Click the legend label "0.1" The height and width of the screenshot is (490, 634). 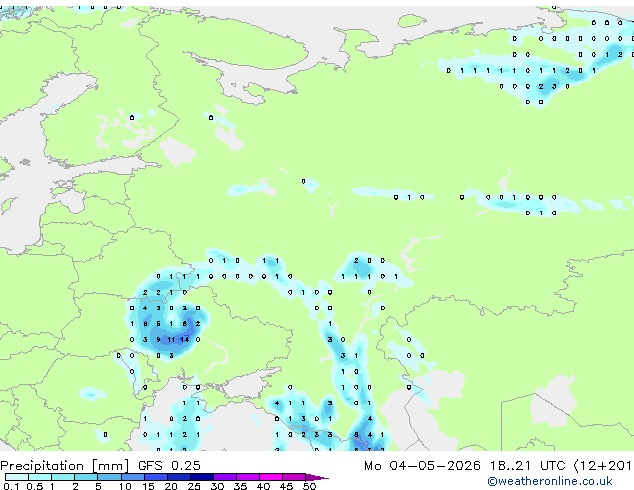11,486
